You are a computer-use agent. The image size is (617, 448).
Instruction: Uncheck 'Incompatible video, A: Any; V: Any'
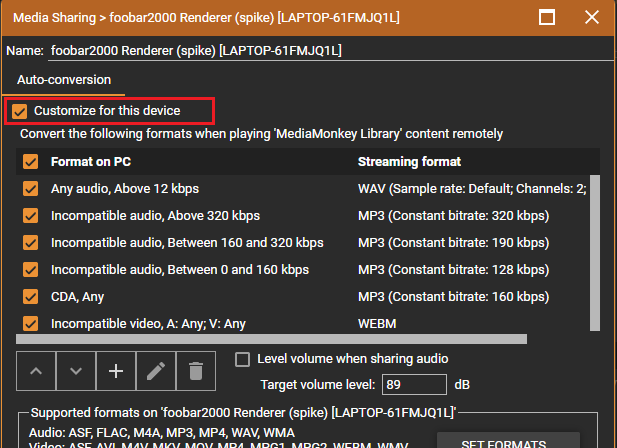click(x=30, y=324)
